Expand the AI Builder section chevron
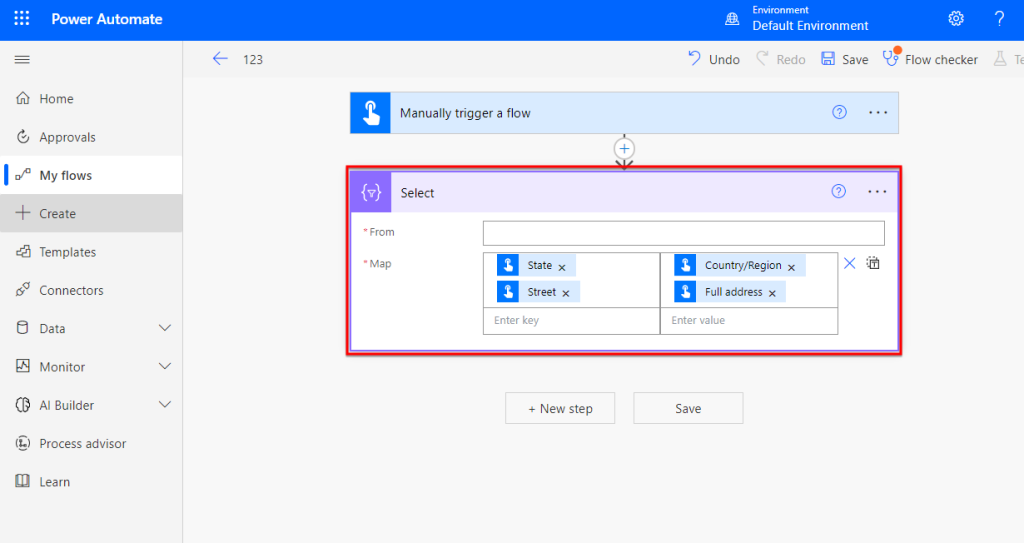 tap(165, 405)
